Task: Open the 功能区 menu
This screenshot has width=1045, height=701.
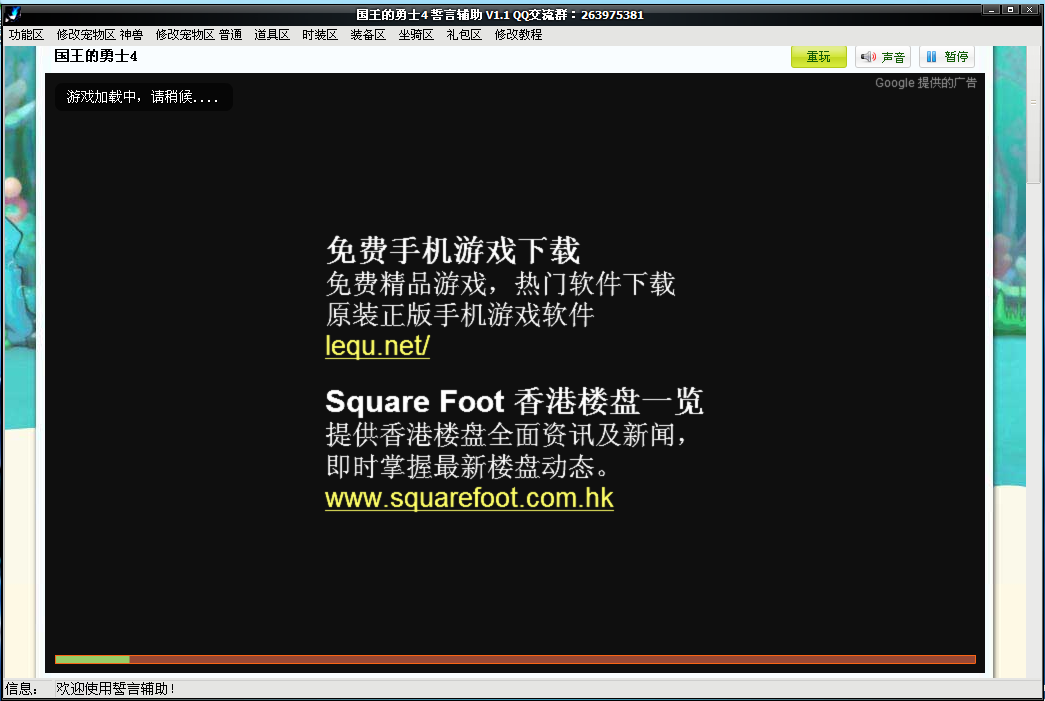Action: coord(26,35)
